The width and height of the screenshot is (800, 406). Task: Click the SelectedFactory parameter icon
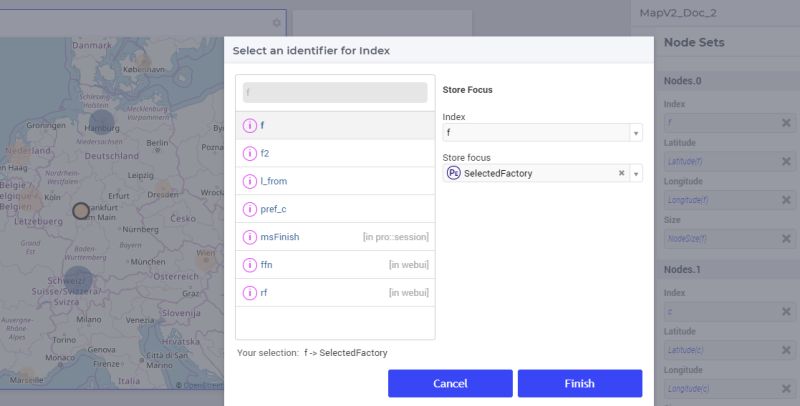tap(454, 173)
